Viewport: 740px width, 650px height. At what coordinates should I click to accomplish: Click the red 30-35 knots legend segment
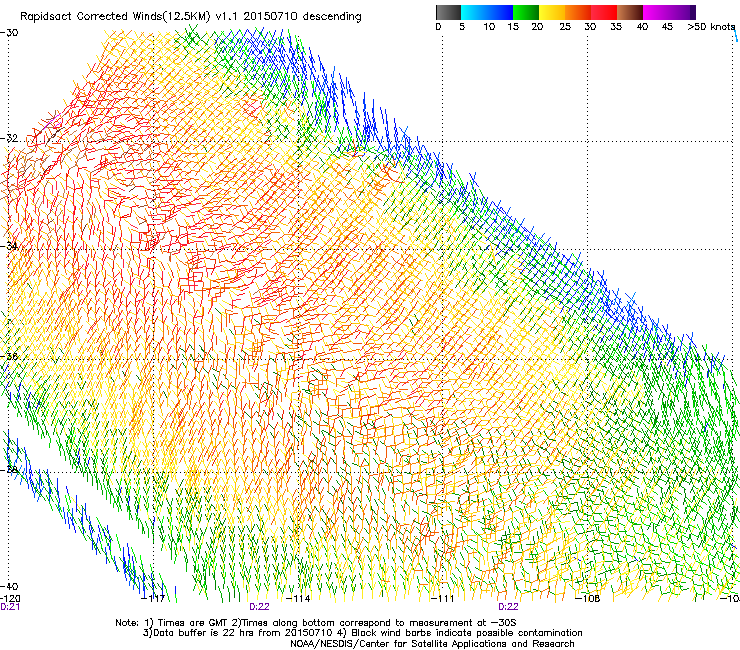click(604, 12)
